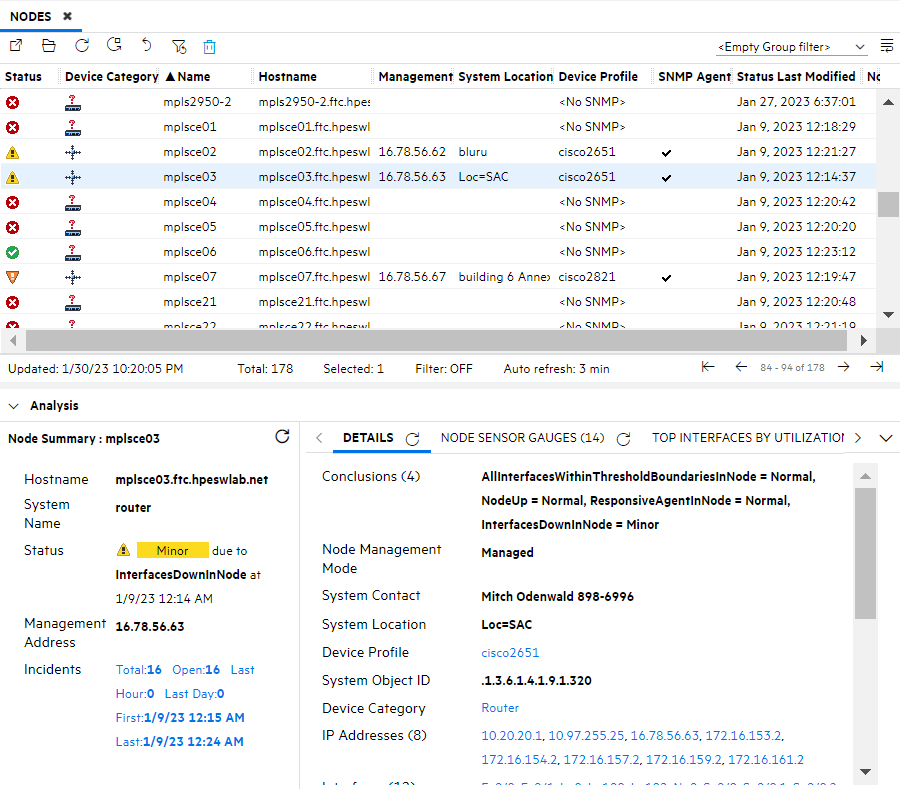
Task: Open the node view in a new window
Action: pyautogui.click(x=15, y=45)
